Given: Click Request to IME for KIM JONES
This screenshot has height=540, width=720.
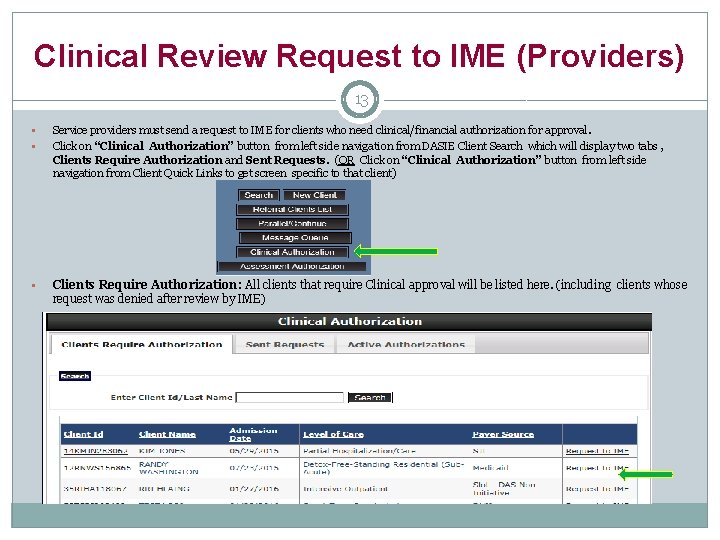Looking at the screenshot, I should 597,451.
